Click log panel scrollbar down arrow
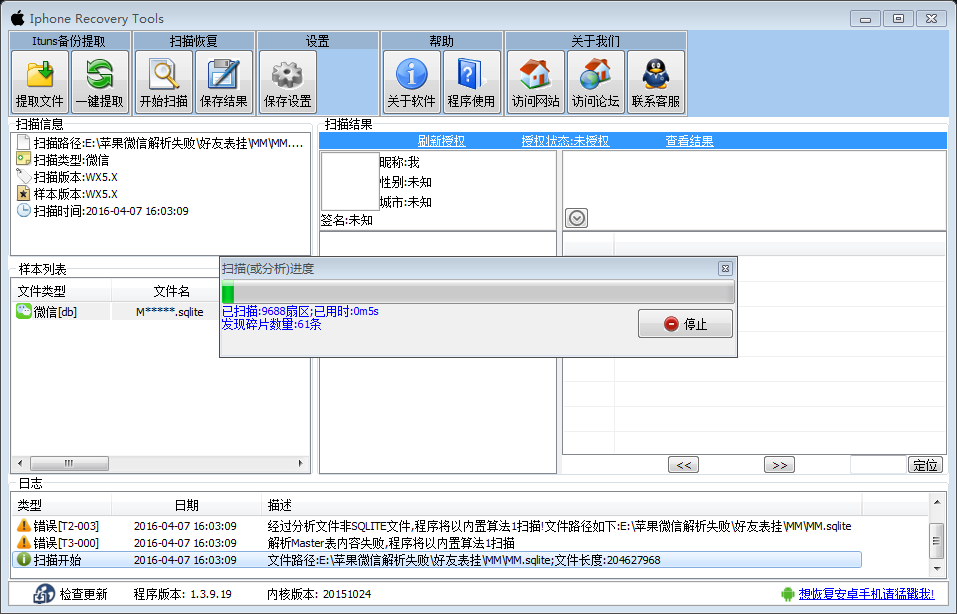 937,568
